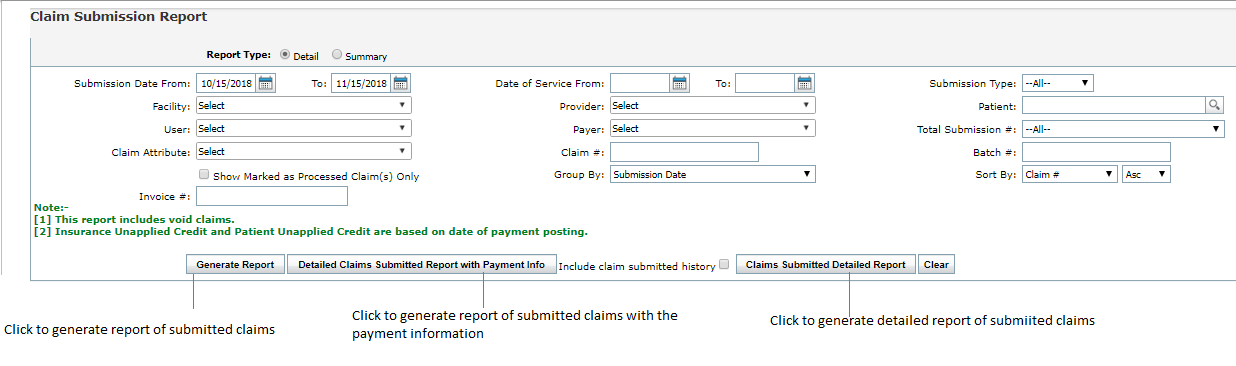Open the Provider dropdown
The height and width of the screenshot is (366, 1236).
coord(712,105)
